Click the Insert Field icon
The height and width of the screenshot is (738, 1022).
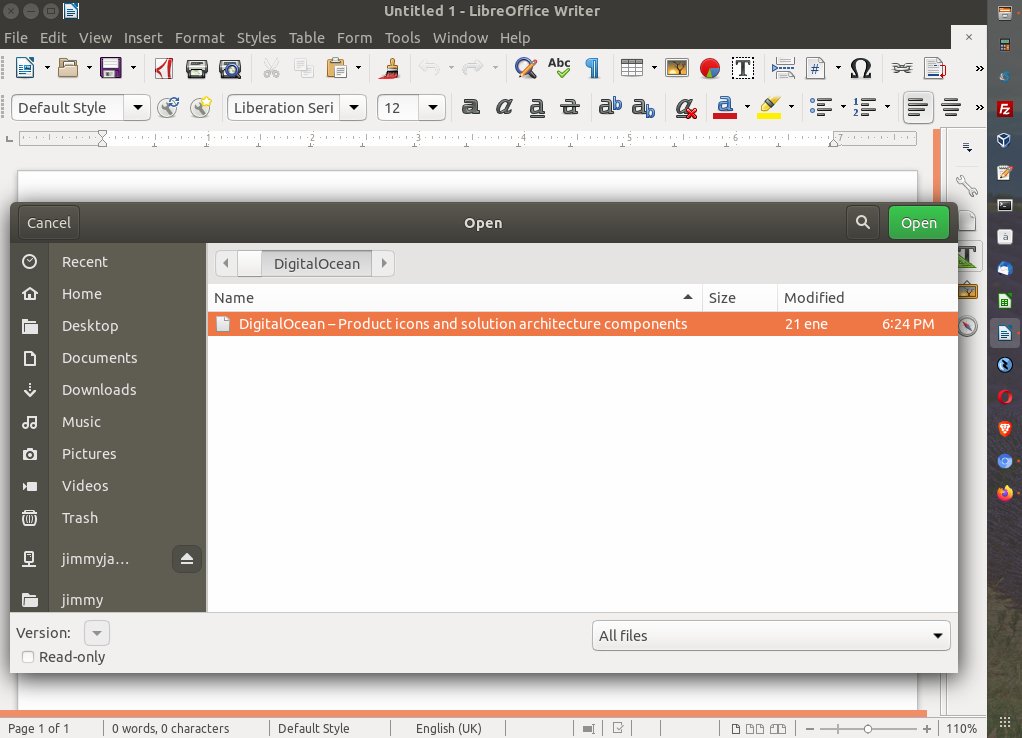[815, 68]
